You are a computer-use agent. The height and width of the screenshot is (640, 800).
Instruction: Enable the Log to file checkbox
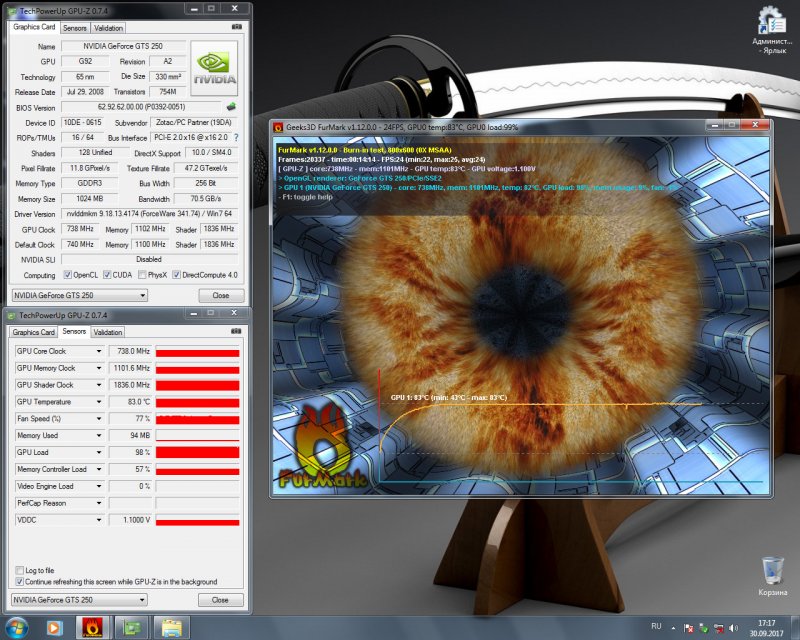pyautogui.click(x=20, y=570)
